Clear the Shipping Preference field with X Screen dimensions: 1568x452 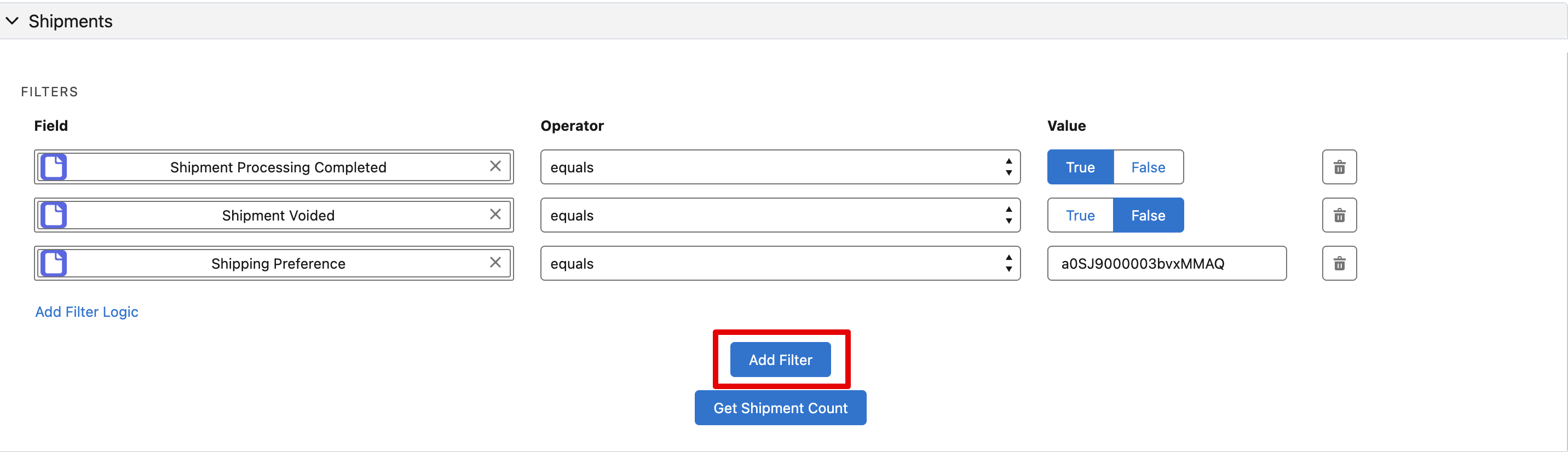tap(495, 262)
